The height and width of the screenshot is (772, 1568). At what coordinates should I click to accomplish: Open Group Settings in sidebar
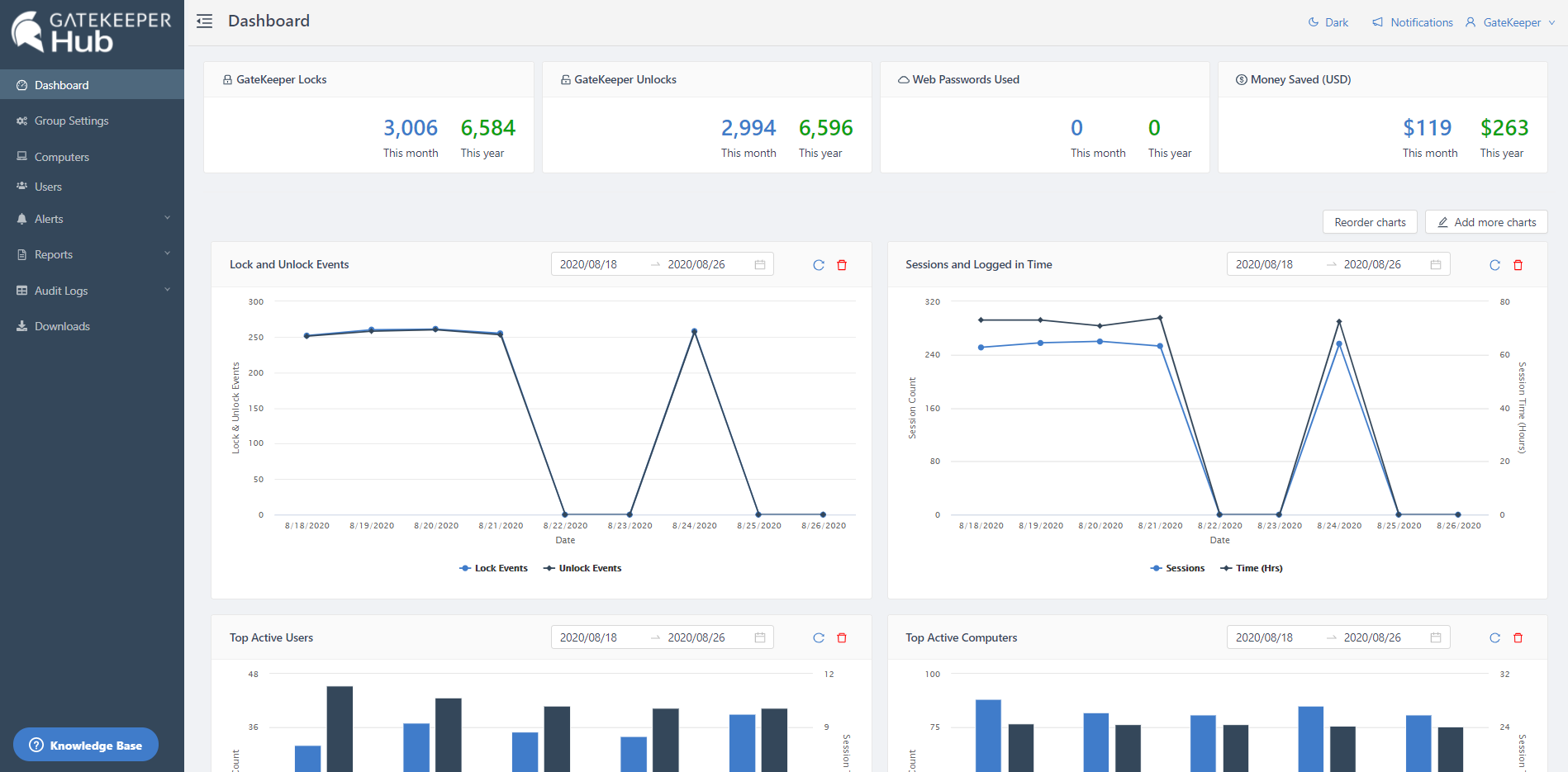tap(92, 121)
